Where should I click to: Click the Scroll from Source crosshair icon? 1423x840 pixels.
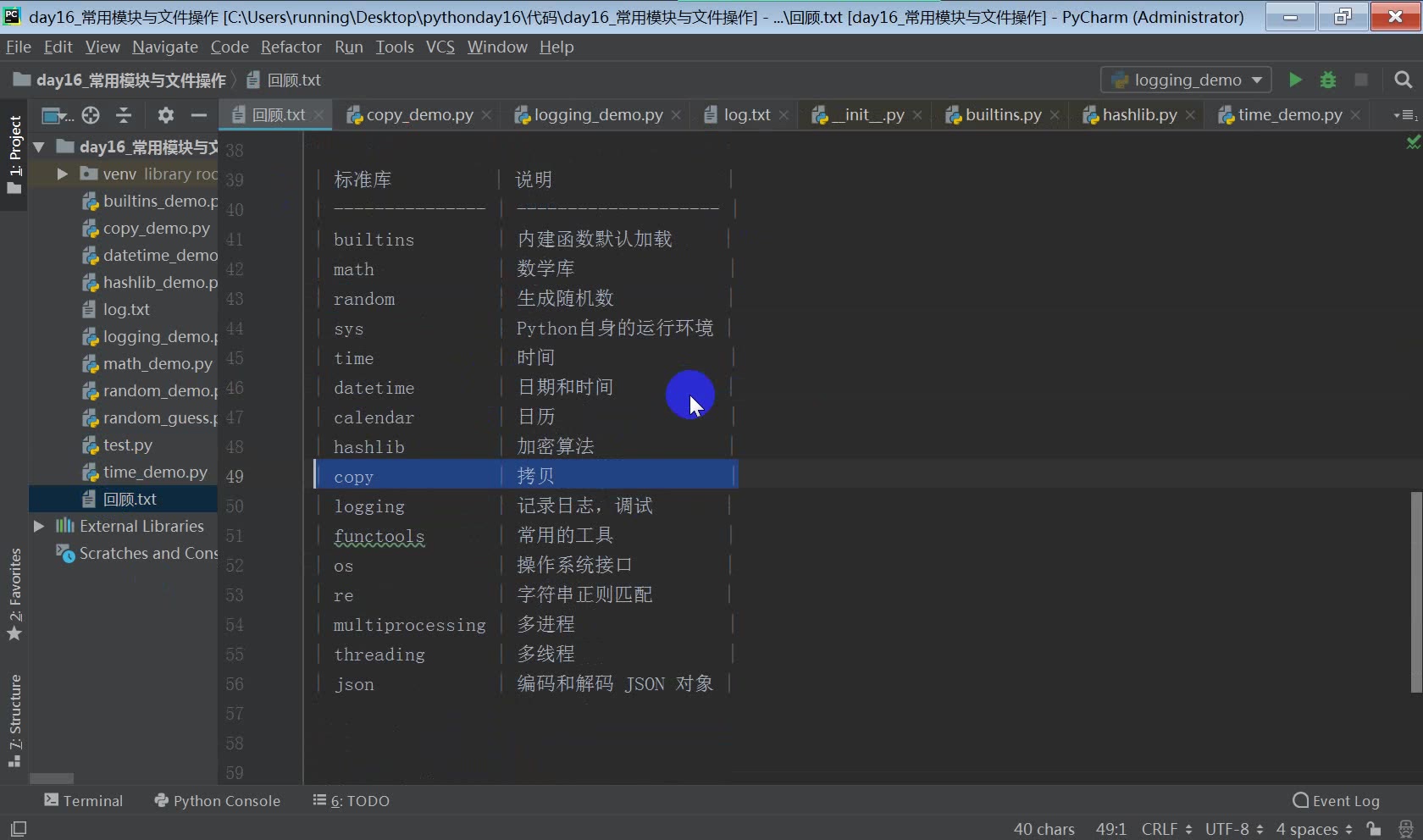coord(91,116)
